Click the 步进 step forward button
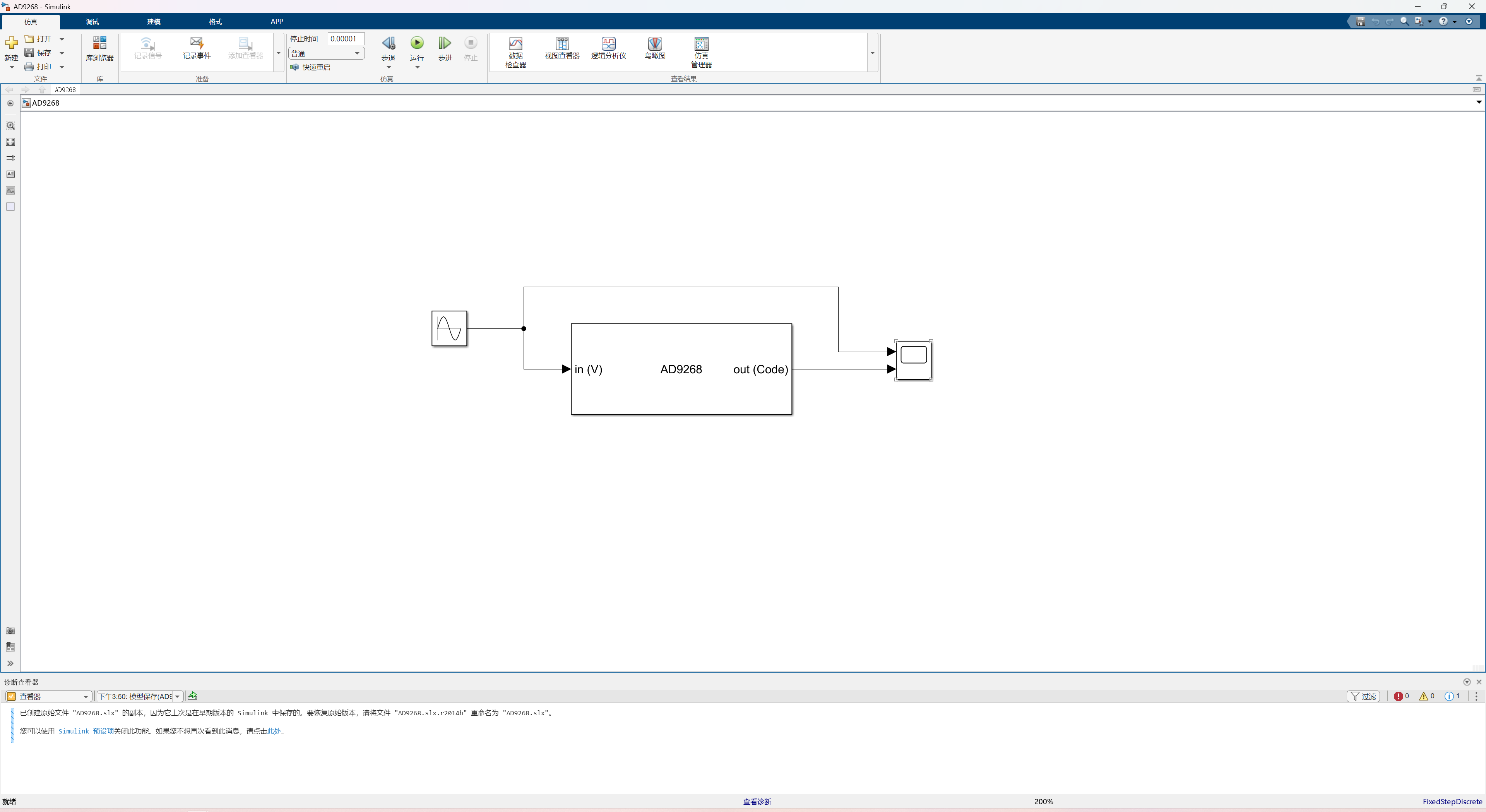This screenshot has height=812, width=1486. tap(445, 49)
